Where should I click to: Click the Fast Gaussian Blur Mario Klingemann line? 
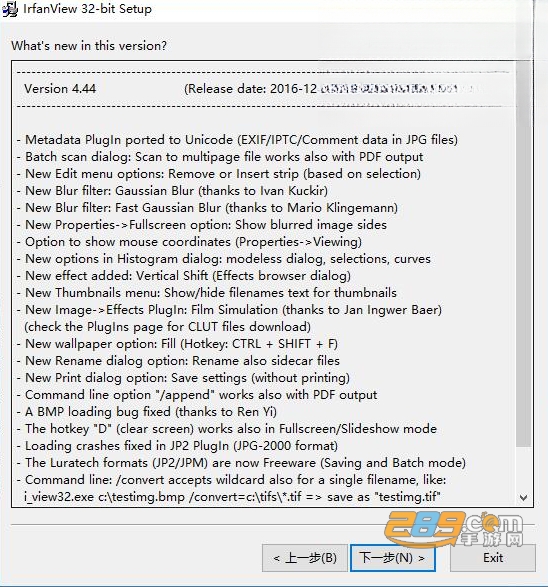click(x=207, y=208)
